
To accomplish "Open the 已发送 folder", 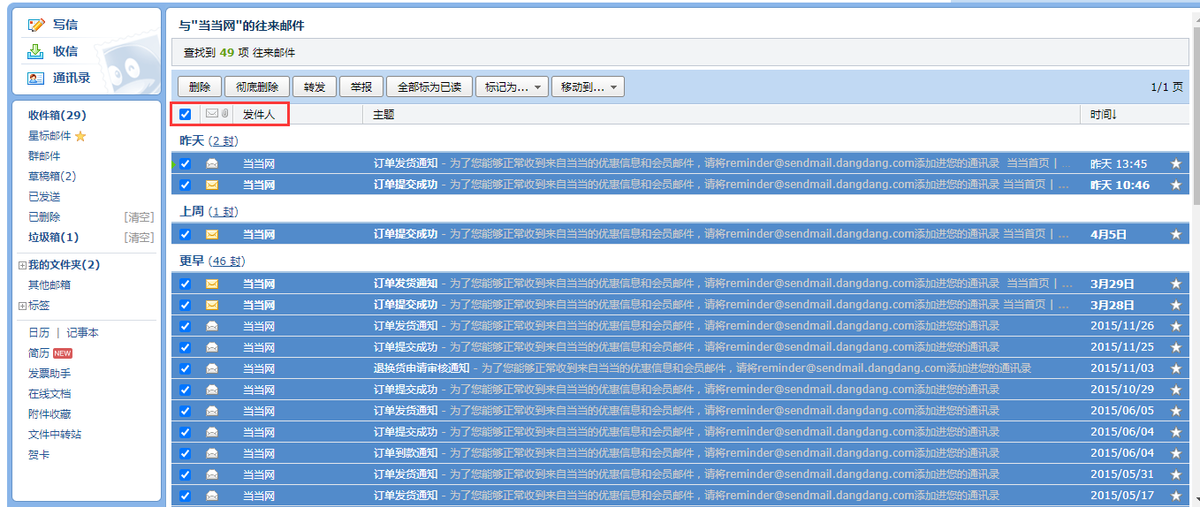I will 44,197.
